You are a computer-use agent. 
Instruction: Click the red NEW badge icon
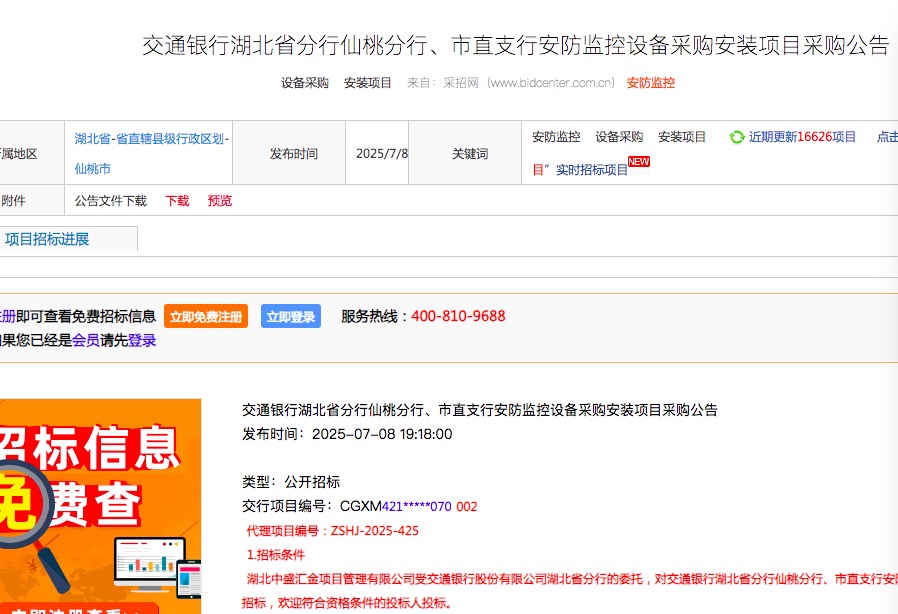click(639, 162)
